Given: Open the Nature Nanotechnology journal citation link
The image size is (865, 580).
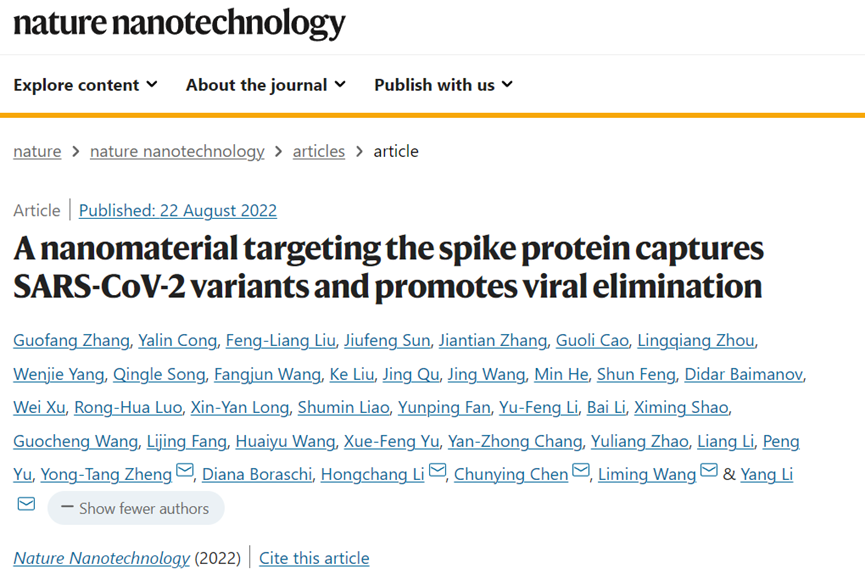Looking at the screenshot, I should 102,558.
